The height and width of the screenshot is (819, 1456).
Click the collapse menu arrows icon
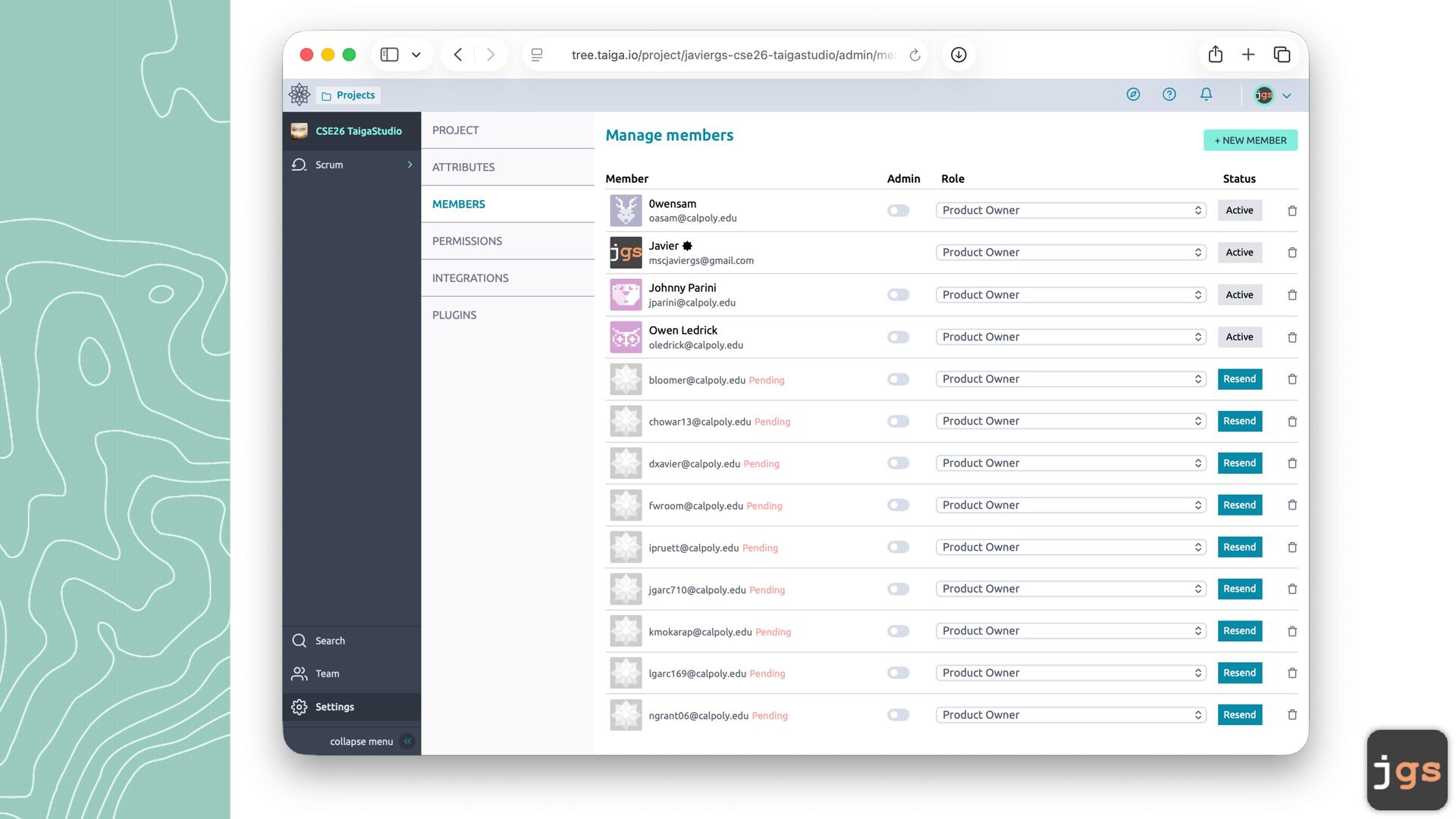[x=408, y=742]
